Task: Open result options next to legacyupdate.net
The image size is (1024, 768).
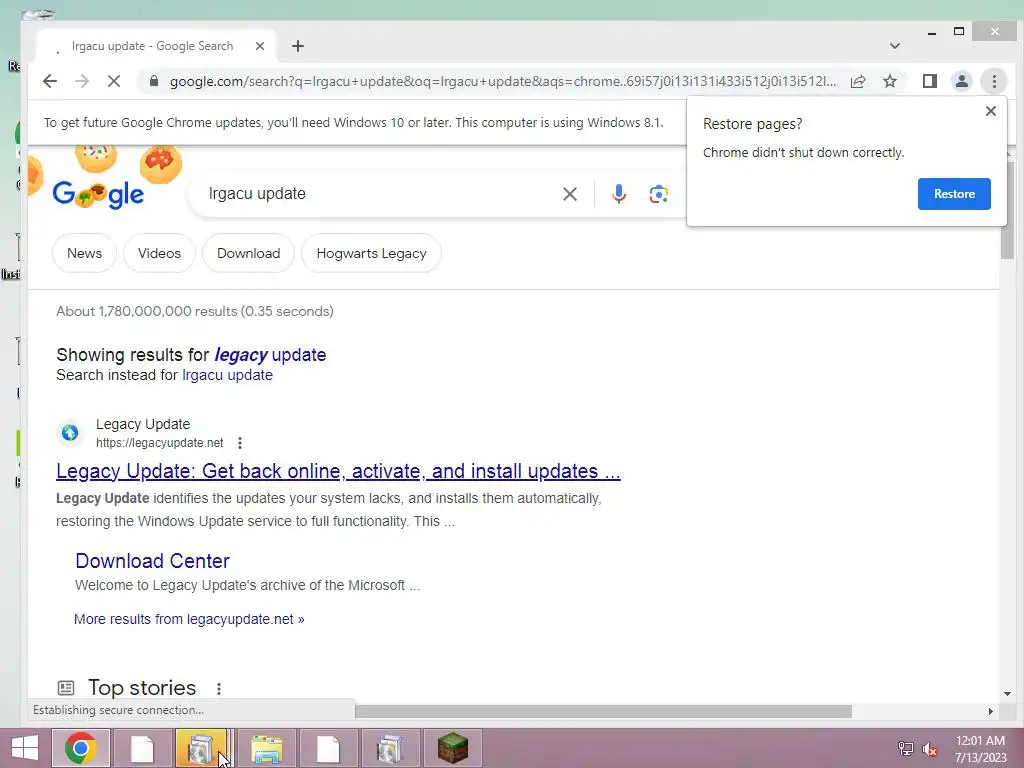Action: [240, 443]
